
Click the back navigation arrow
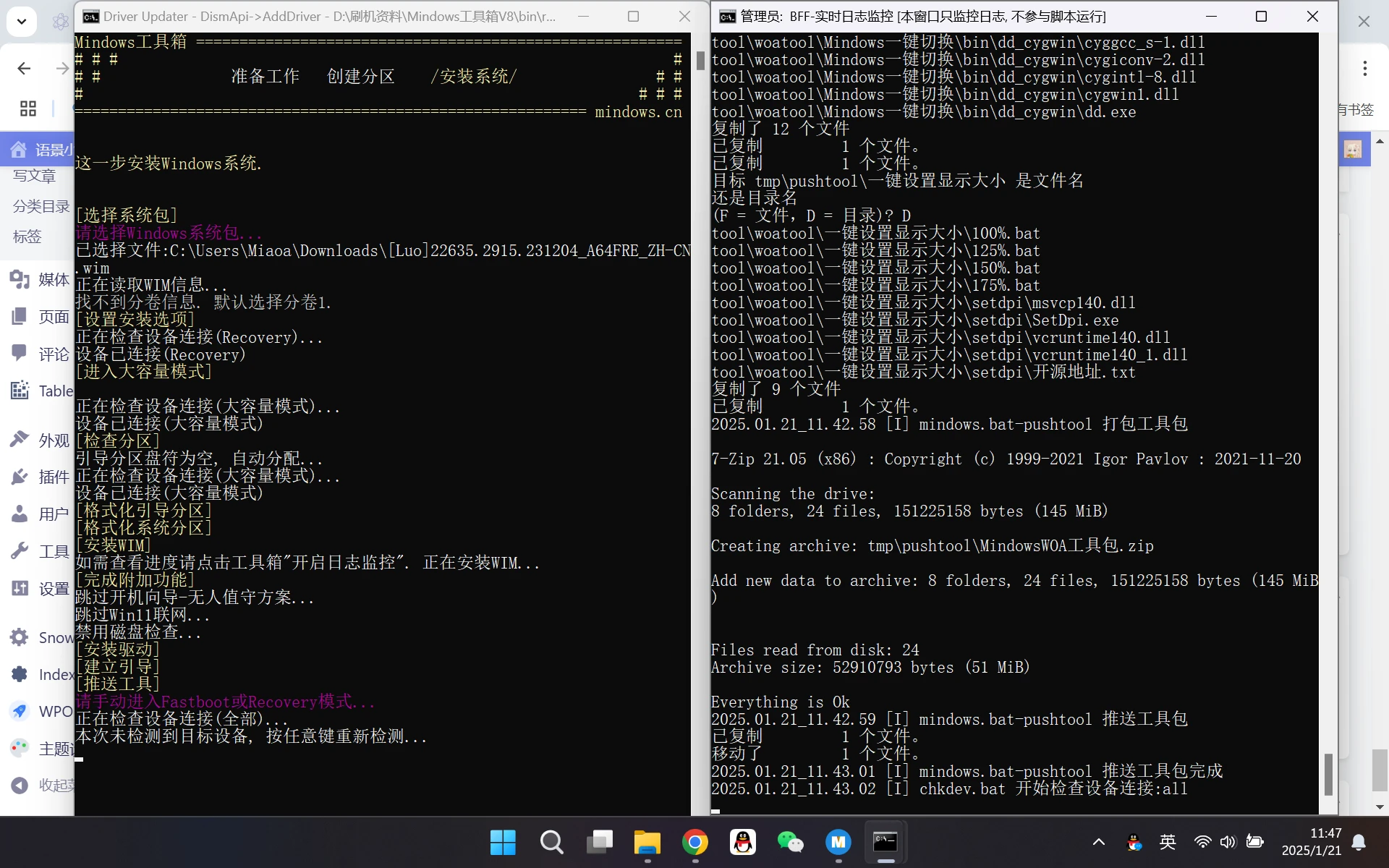(x=24, y=67)
